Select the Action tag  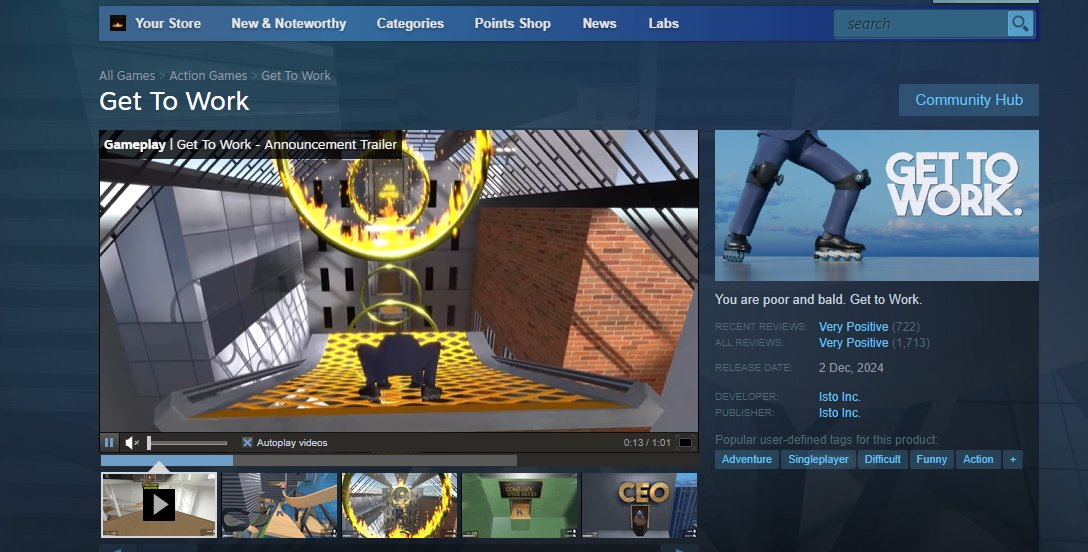[978, 459]
